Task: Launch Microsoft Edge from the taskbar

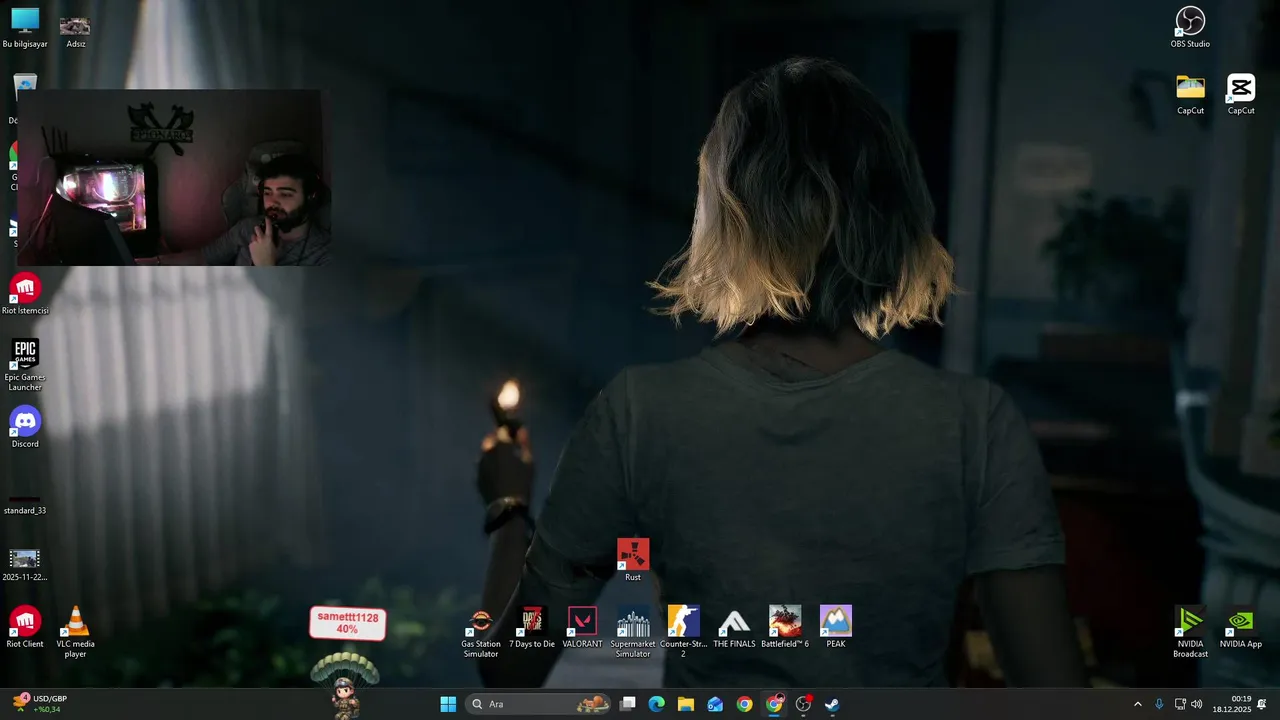Action: click(657, 704)
